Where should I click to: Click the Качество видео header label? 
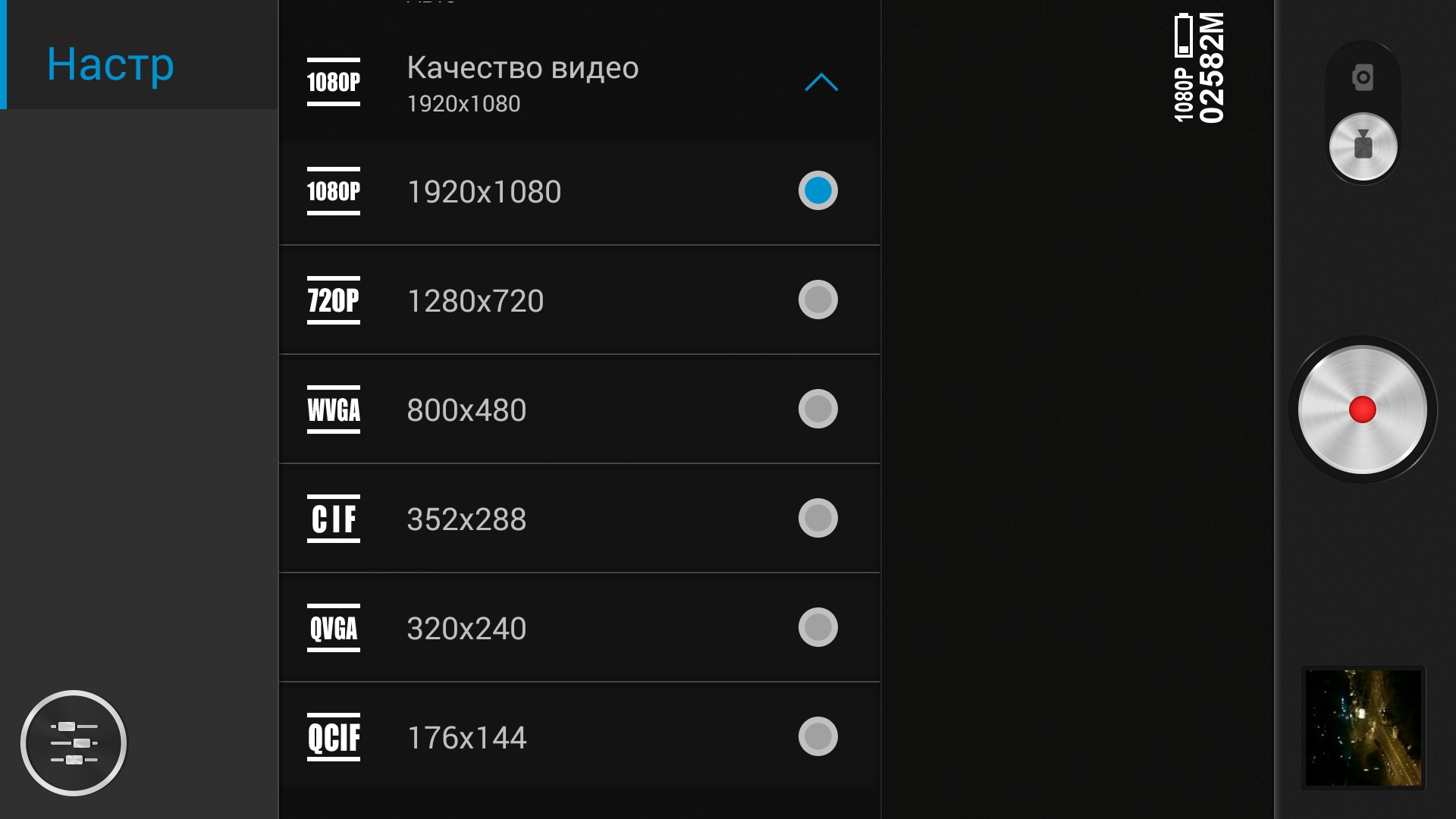(x=522, y=68)
